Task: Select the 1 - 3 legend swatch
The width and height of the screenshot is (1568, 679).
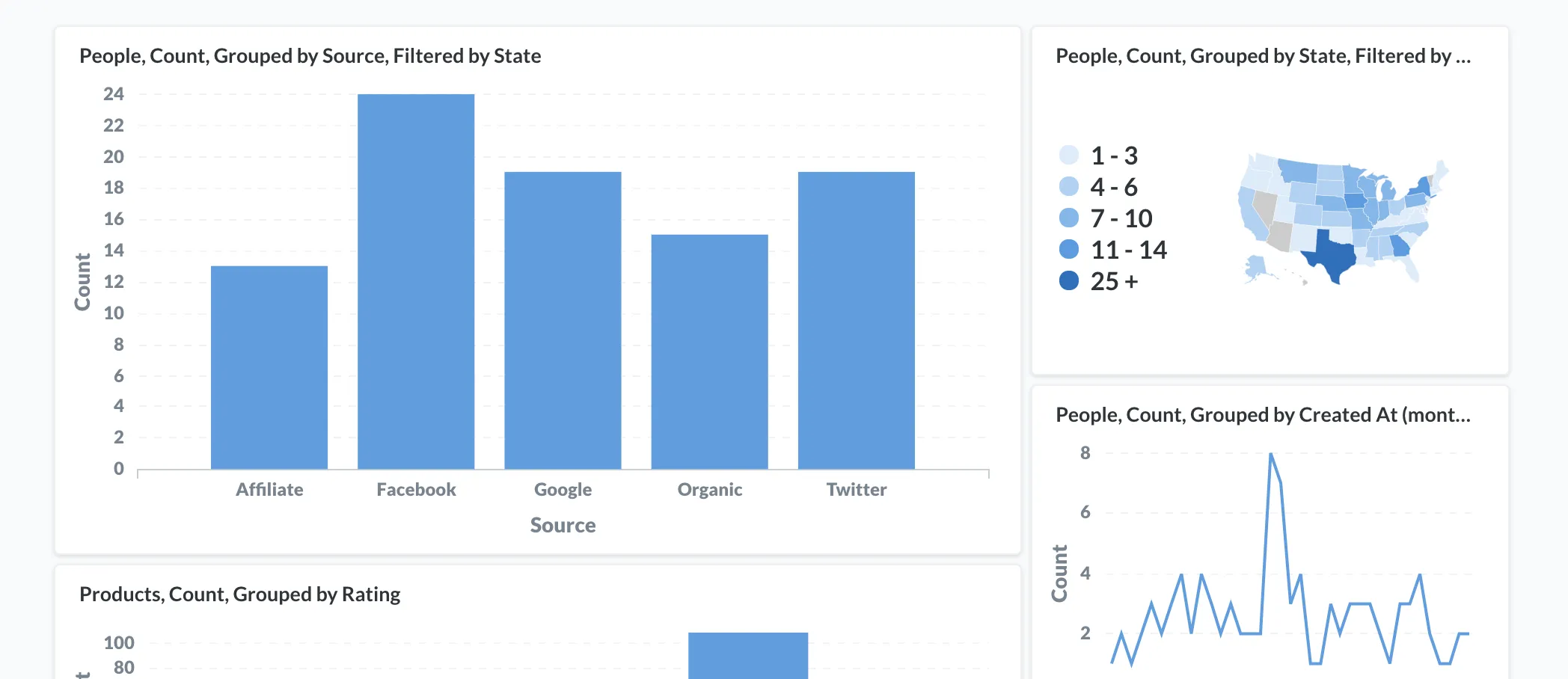Action: [1068, 155]
